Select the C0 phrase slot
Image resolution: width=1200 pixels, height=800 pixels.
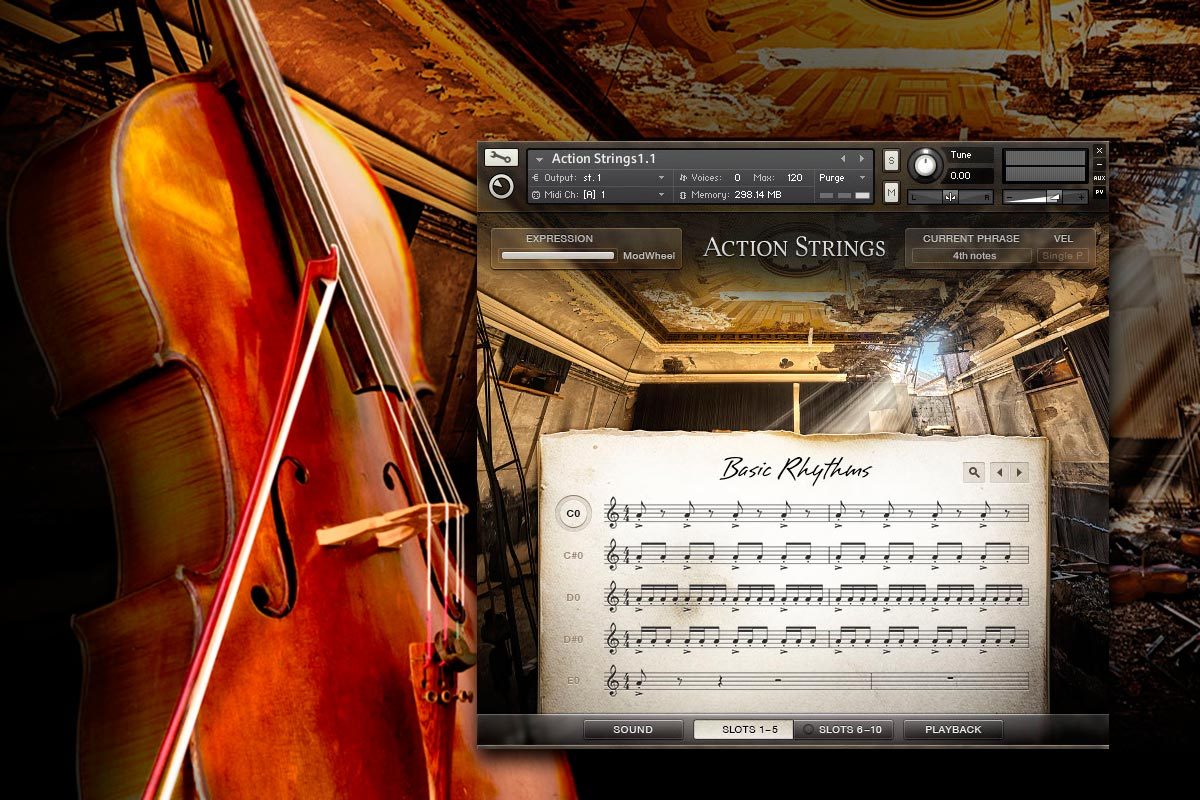tap(573, 514)
